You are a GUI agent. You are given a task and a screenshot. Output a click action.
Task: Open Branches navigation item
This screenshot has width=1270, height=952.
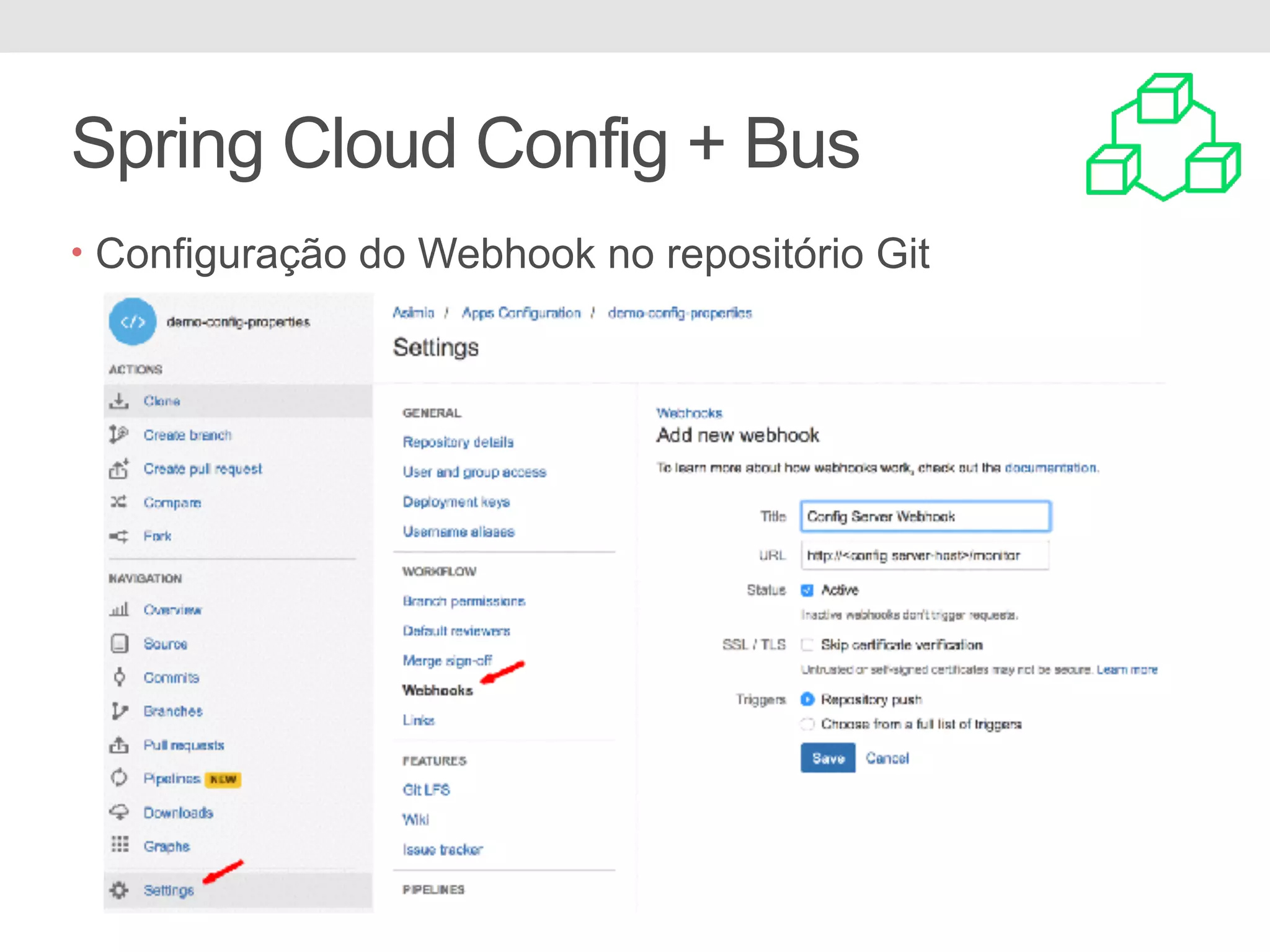pyautogui.click(x=173, y=711)
